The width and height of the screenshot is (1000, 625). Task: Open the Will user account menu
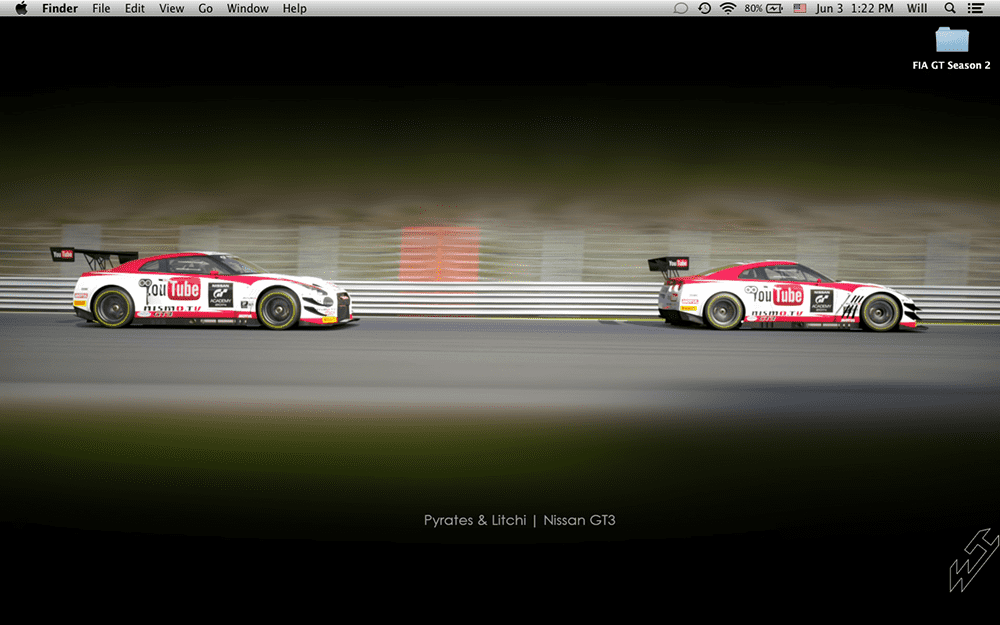pos(917,8)
